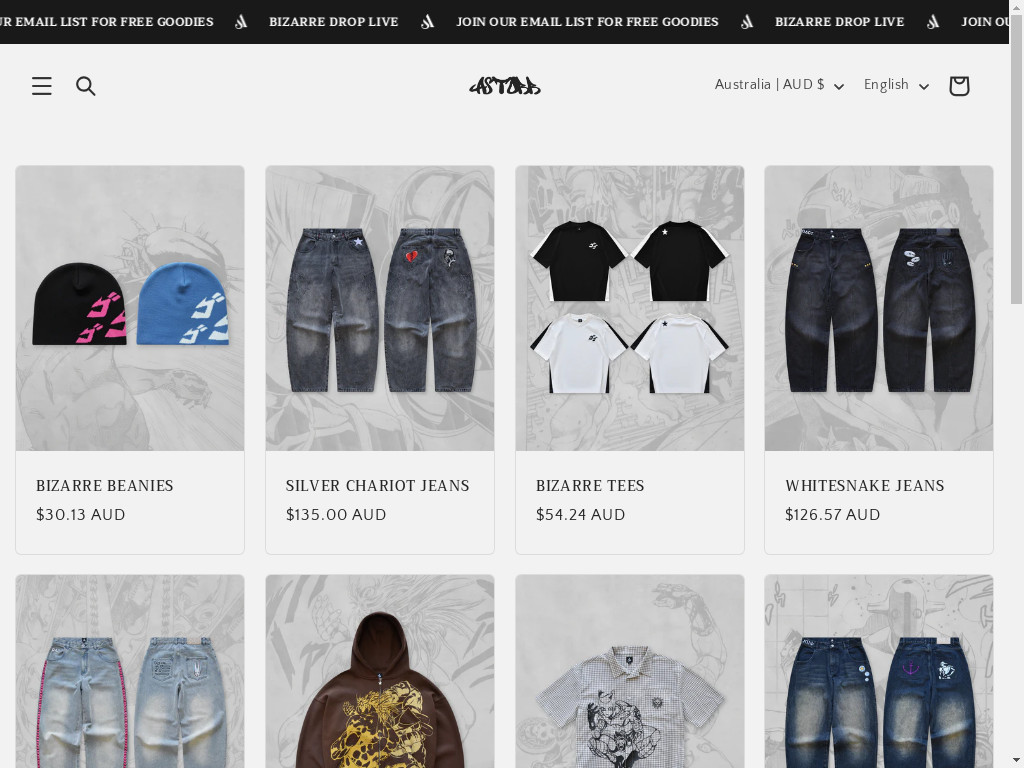
Task: Open the checkered button-up shirt image
Action: coord(630,671)
